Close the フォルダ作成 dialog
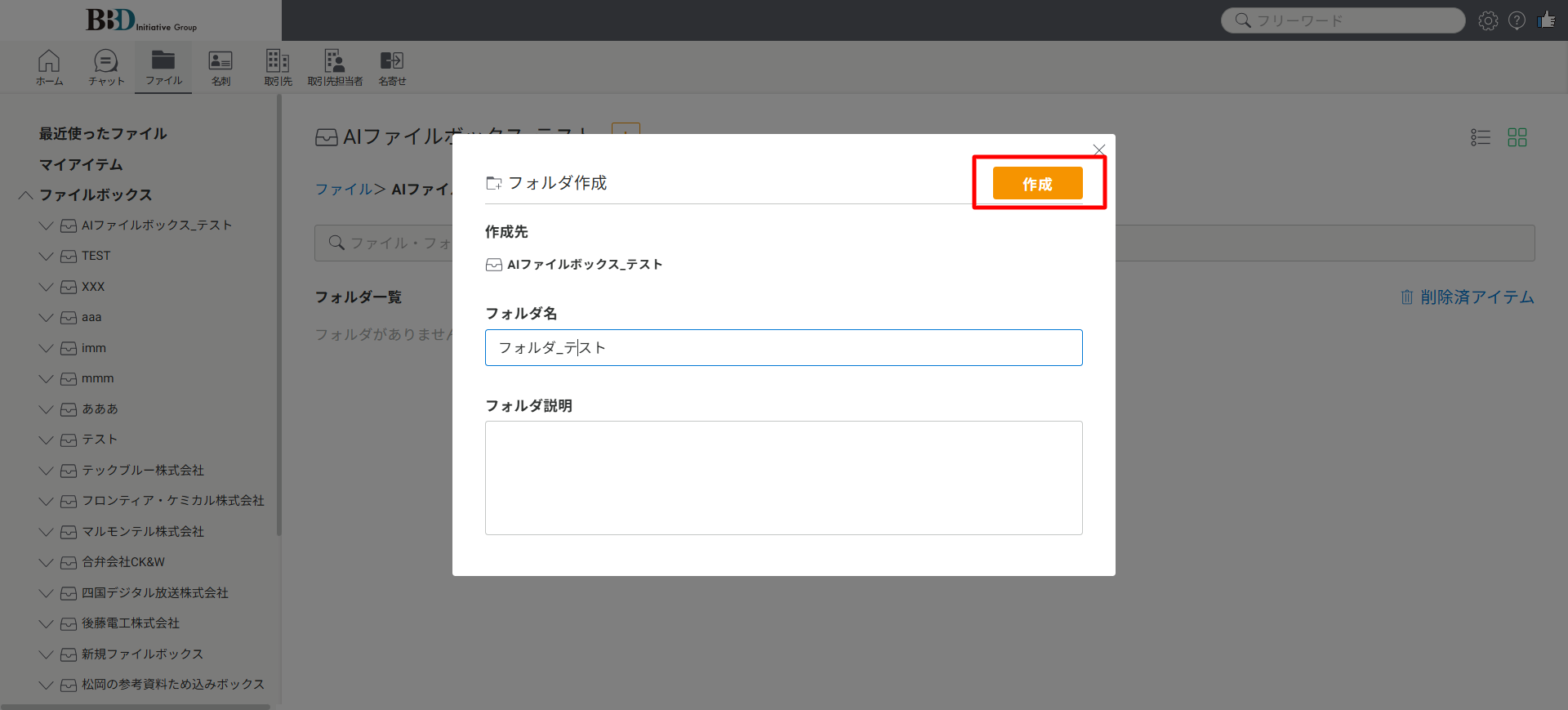This screenshot has height=710, width=1568. [x=1098, y=150]
